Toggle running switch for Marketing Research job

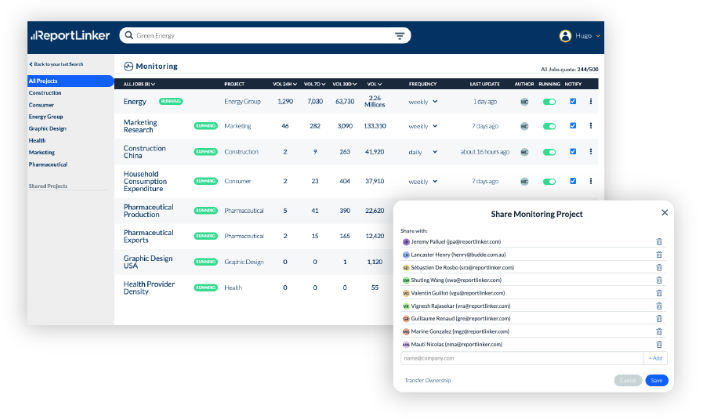(x=549, y=126)
